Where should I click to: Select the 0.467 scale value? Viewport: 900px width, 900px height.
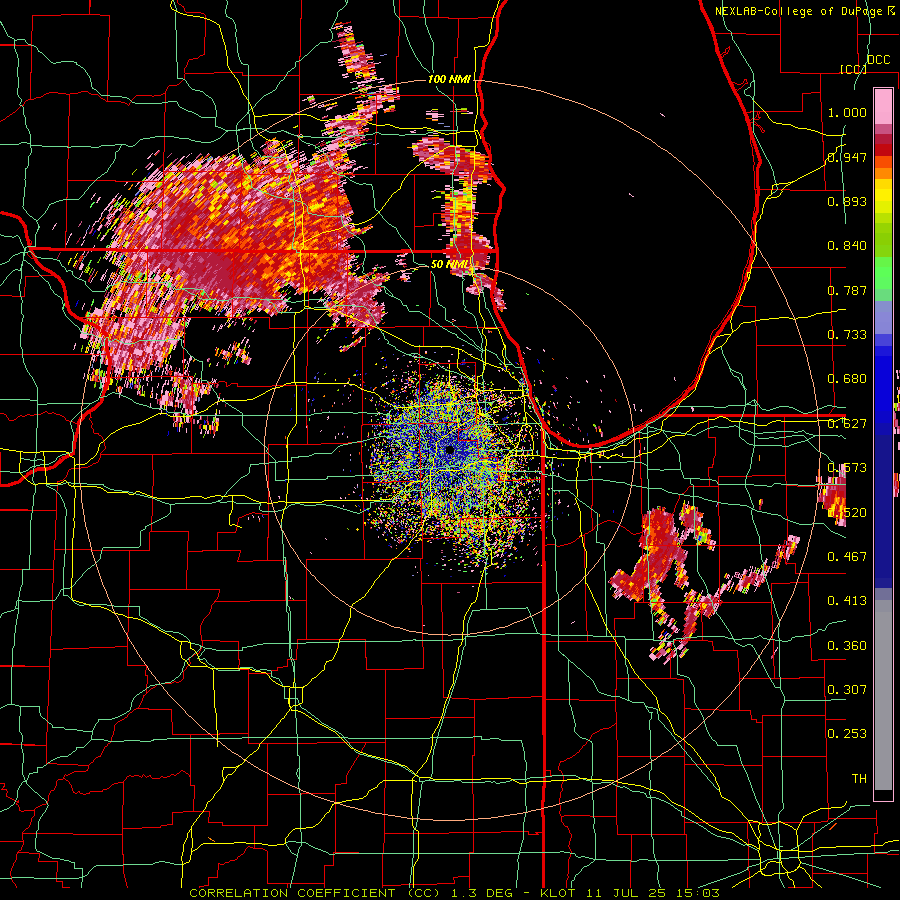(x=847, y=556)
